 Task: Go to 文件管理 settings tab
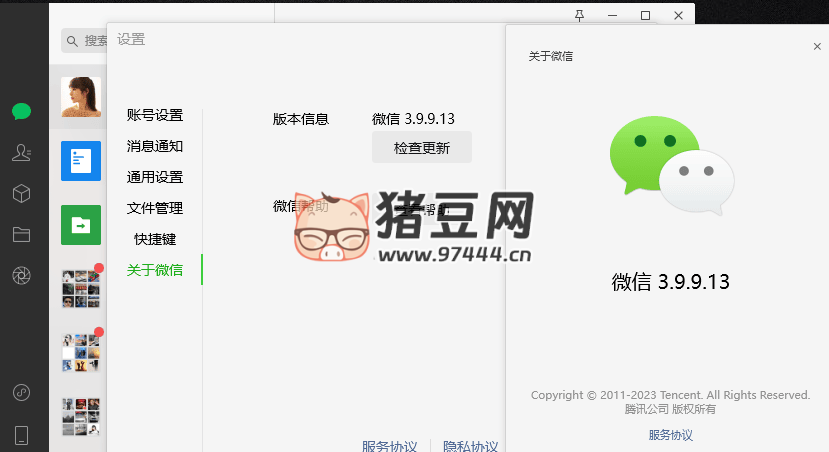(x=155, y=208)
